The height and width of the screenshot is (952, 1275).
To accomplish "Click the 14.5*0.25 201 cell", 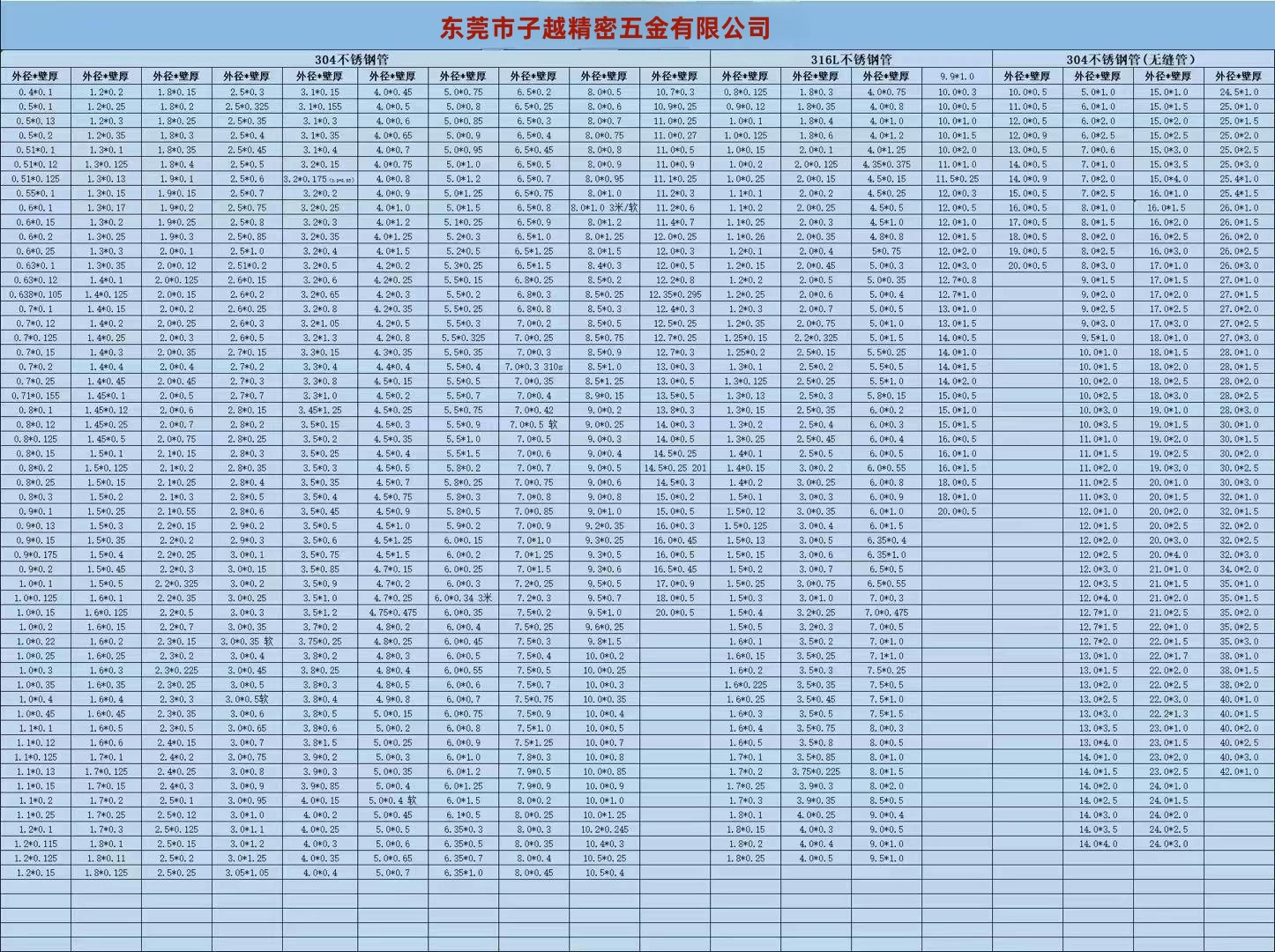I will (675, 468).
